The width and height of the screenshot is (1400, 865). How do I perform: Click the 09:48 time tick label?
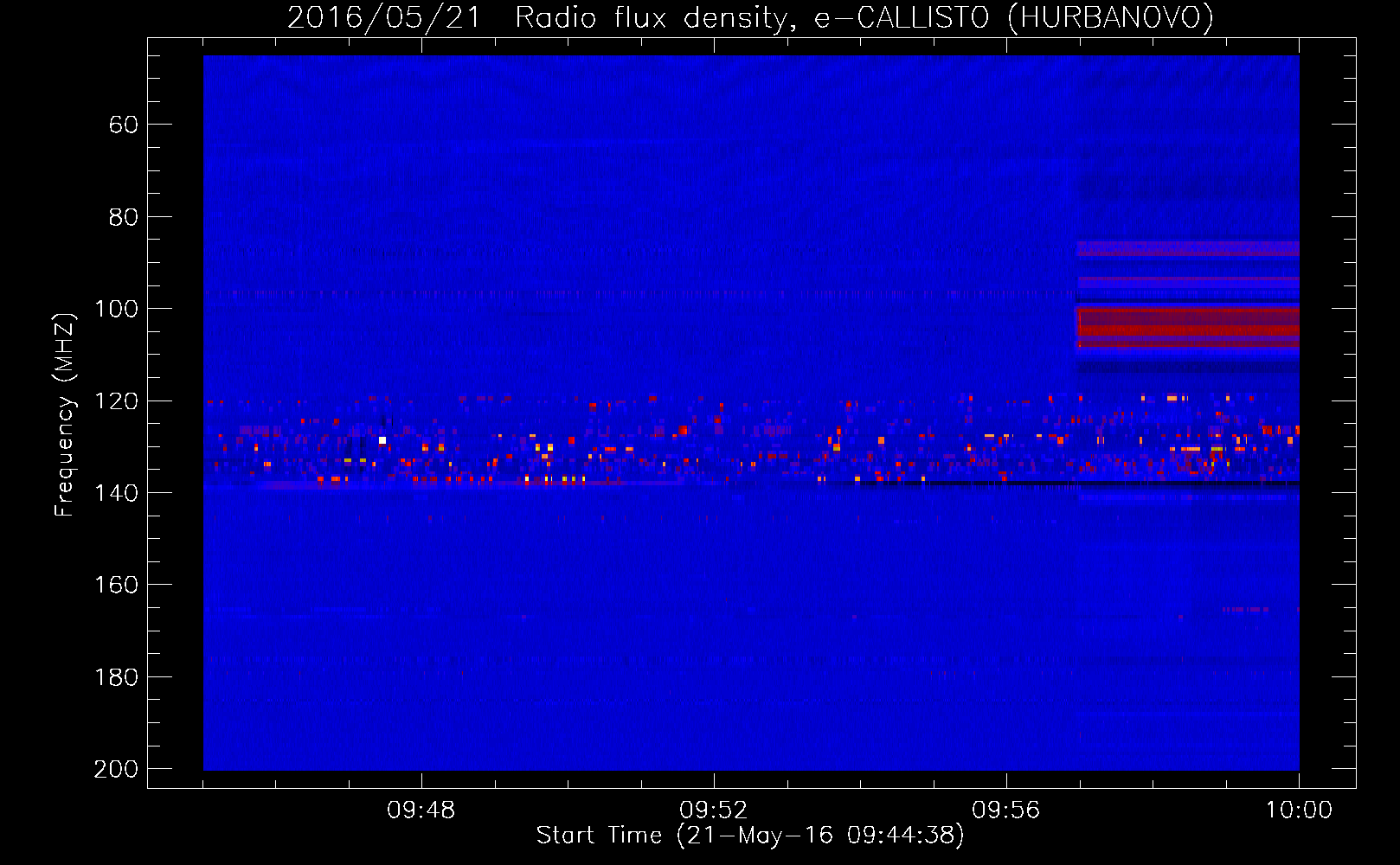(x=421, y=811)
